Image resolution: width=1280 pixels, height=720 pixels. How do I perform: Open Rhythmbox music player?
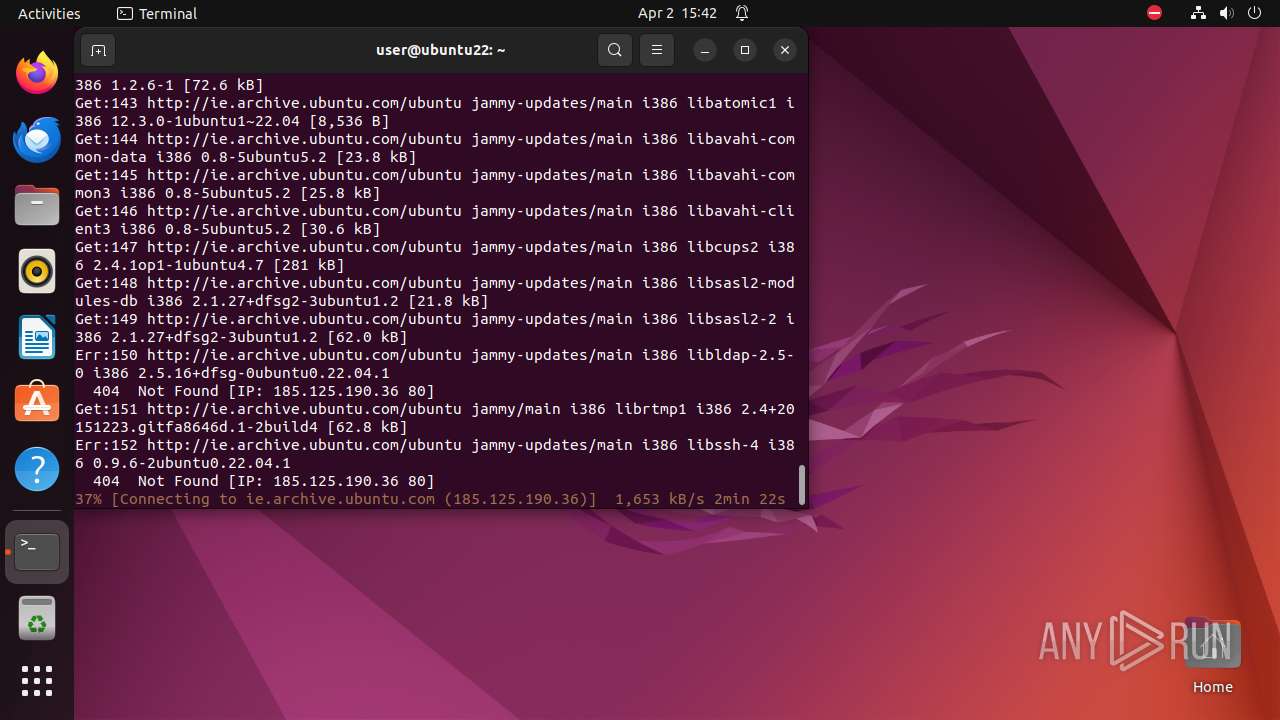(x=37, y=271)
